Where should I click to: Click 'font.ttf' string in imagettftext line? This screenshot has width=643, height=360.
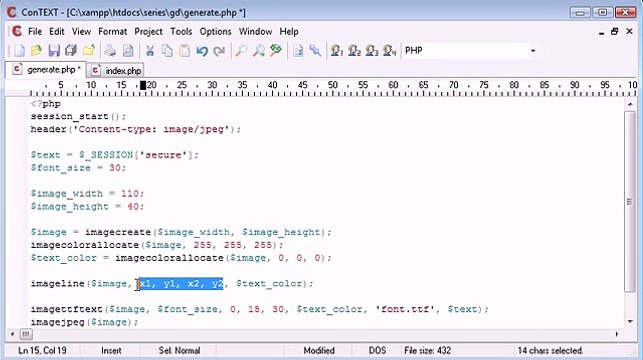405,309
